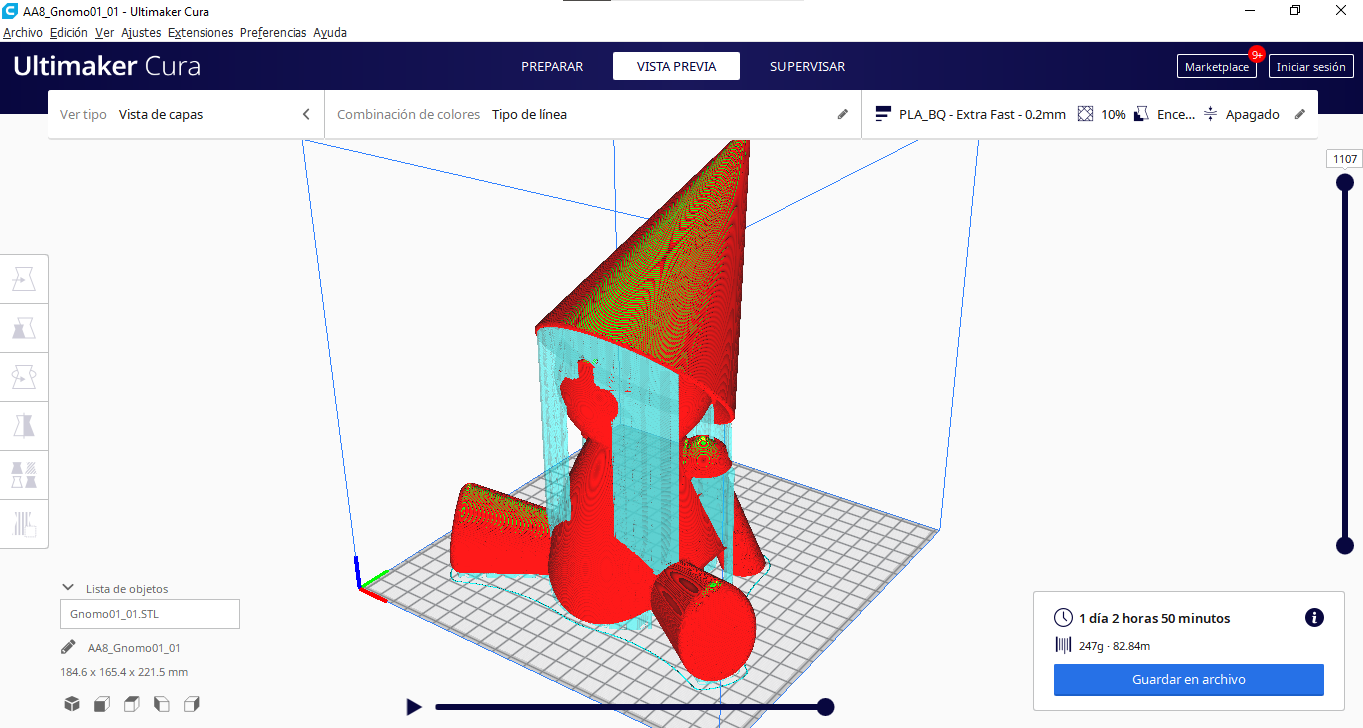
Task: Select the Rotate tool in left toolbar
Action: (24, 377)
